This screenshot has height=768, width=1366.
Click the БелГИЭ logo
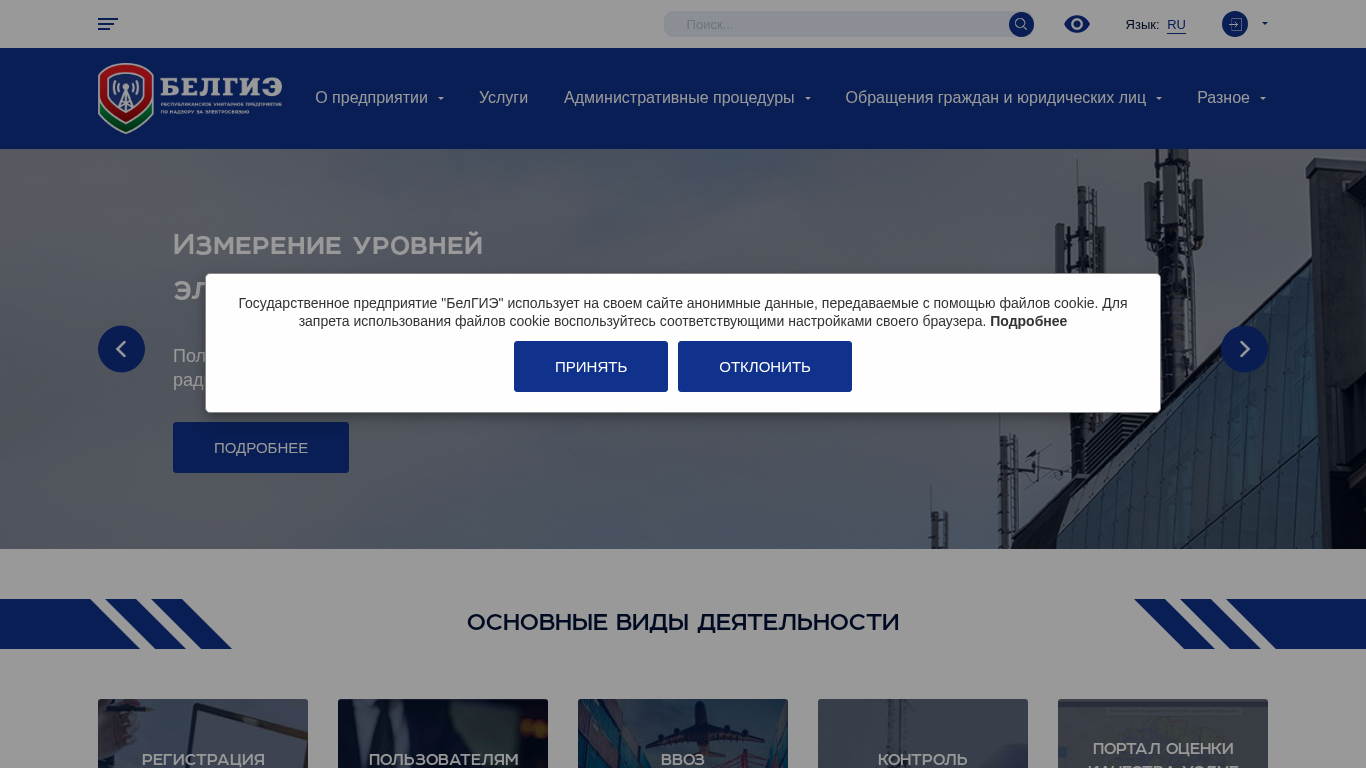(190, 98)
